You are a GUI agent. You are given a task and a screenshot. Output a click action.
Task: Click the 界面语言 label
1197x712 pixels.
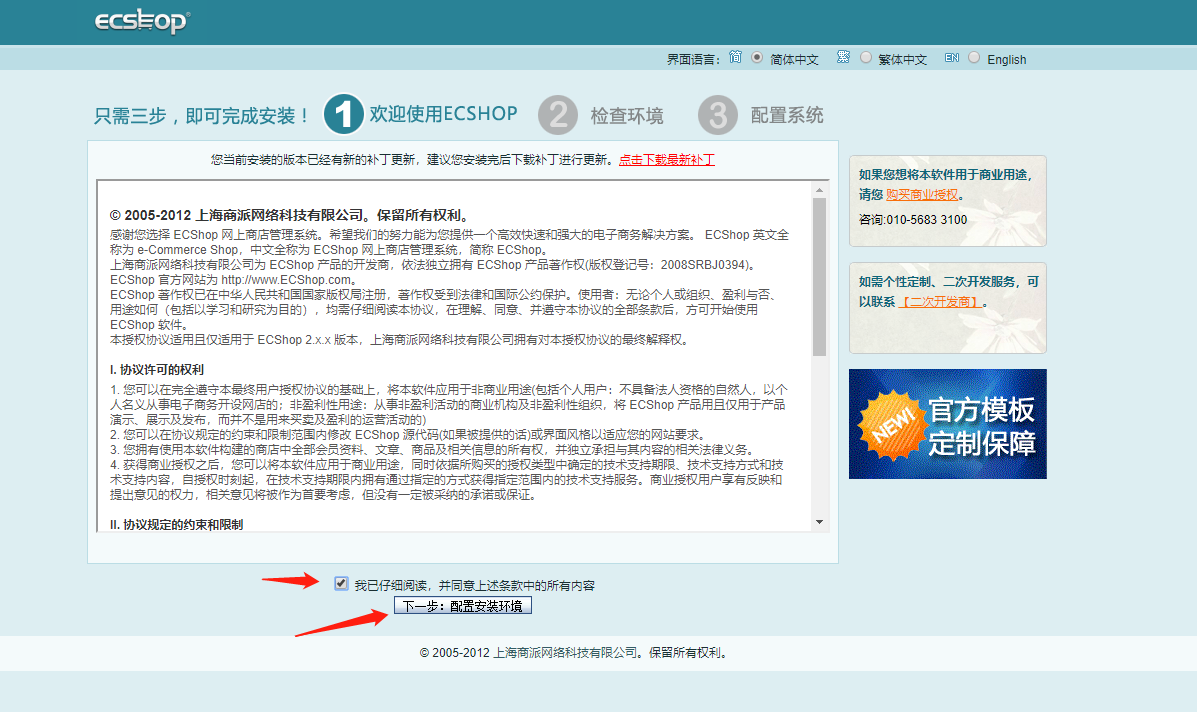tap(693, 60)
